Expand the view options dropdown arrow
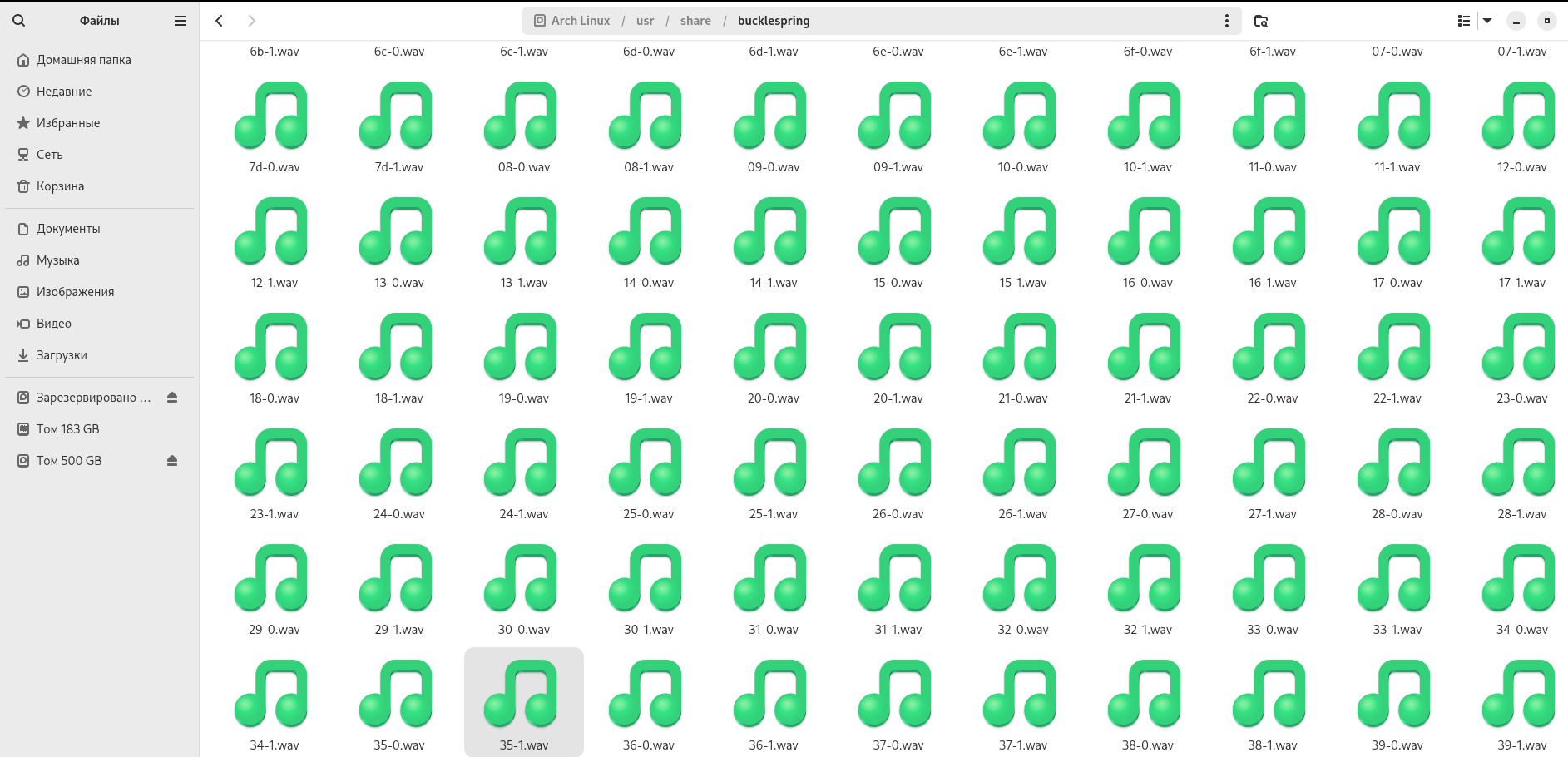The image size is (1568, 757). [1487, 21]
